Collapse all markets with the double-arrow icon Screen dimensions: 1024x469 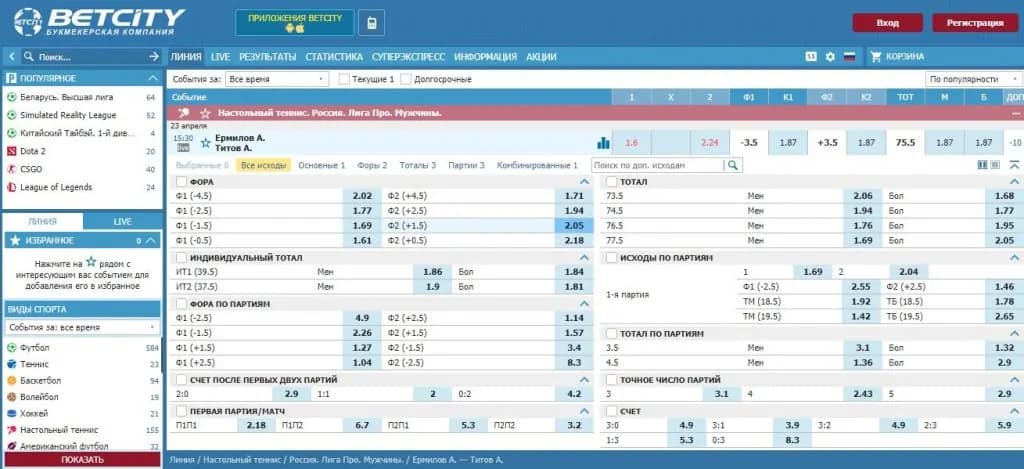(1014, 165)
